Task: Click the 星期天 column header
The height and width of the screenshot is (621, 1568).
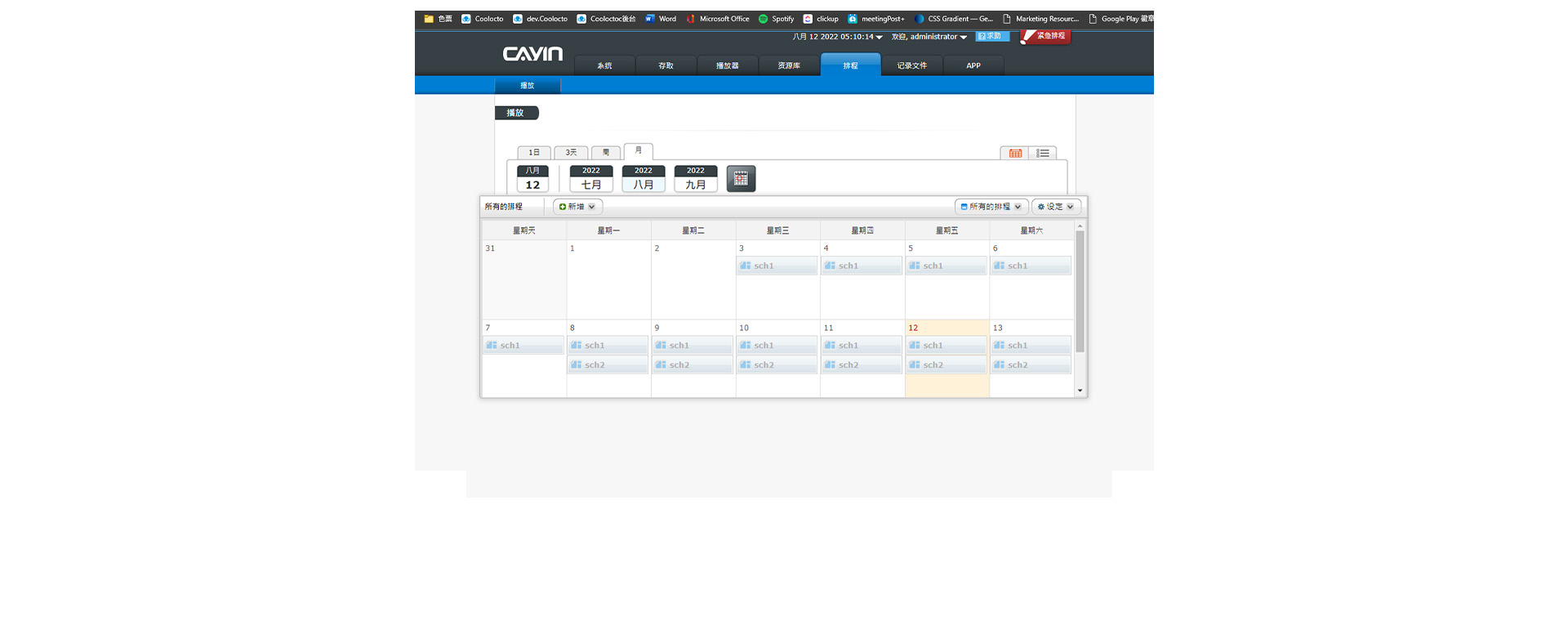Action: coord(523,230)
